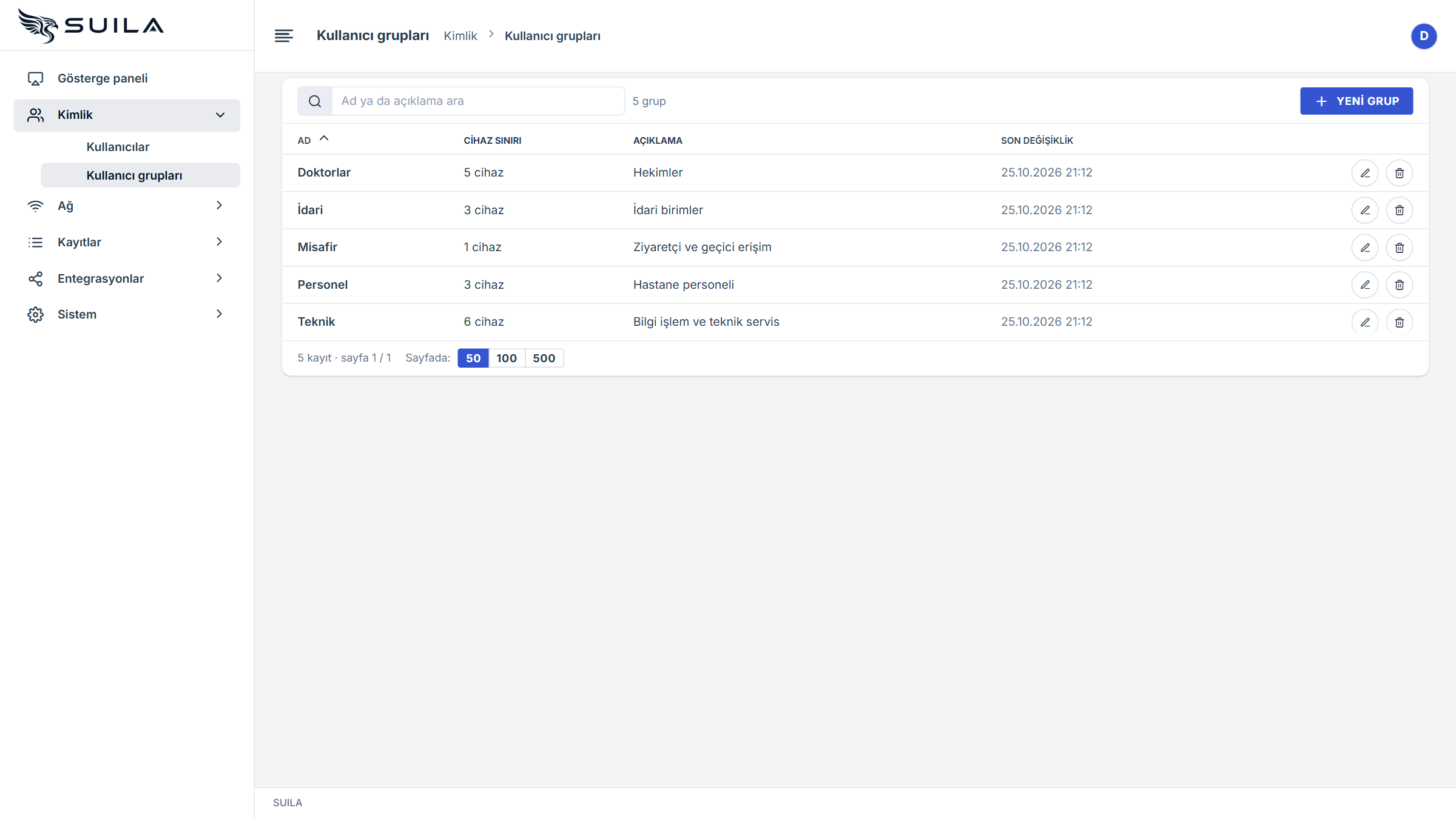Click the Teknik group name
The width and height of the screenshot is (1456, 819).
pos(316,322)
